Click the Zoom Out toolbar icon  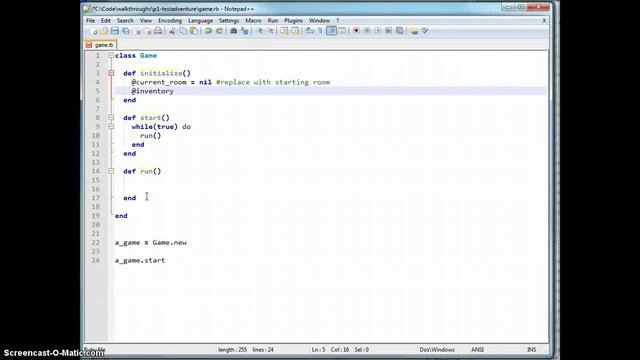270,31
